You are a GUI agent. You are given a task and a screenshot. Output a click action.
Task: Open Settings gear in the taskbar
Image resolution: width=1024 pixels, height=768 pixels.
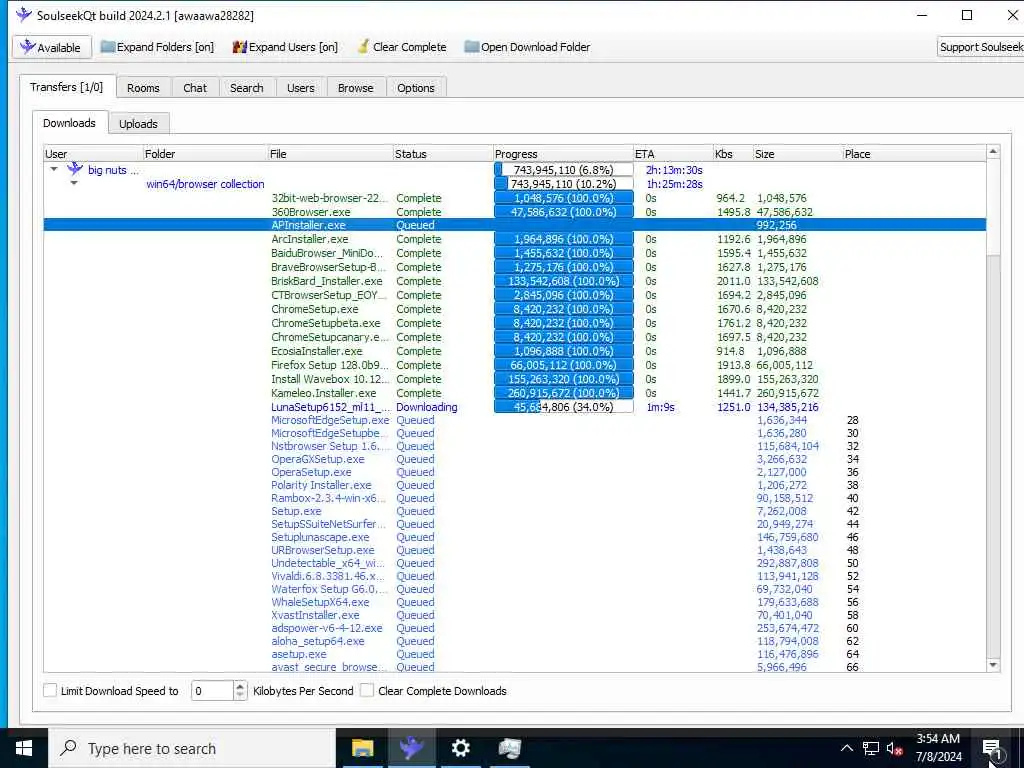pos(460,748)
